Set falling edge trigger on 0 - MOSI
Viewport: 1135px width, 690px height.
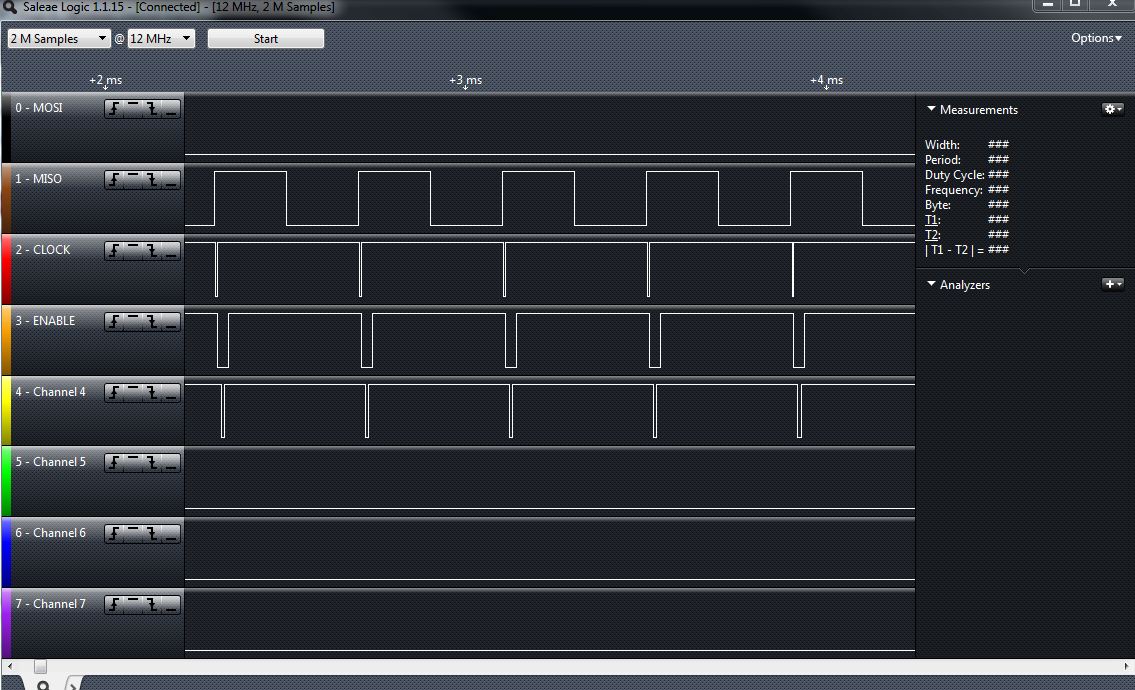pyautogui.click(x=152, y=109)
